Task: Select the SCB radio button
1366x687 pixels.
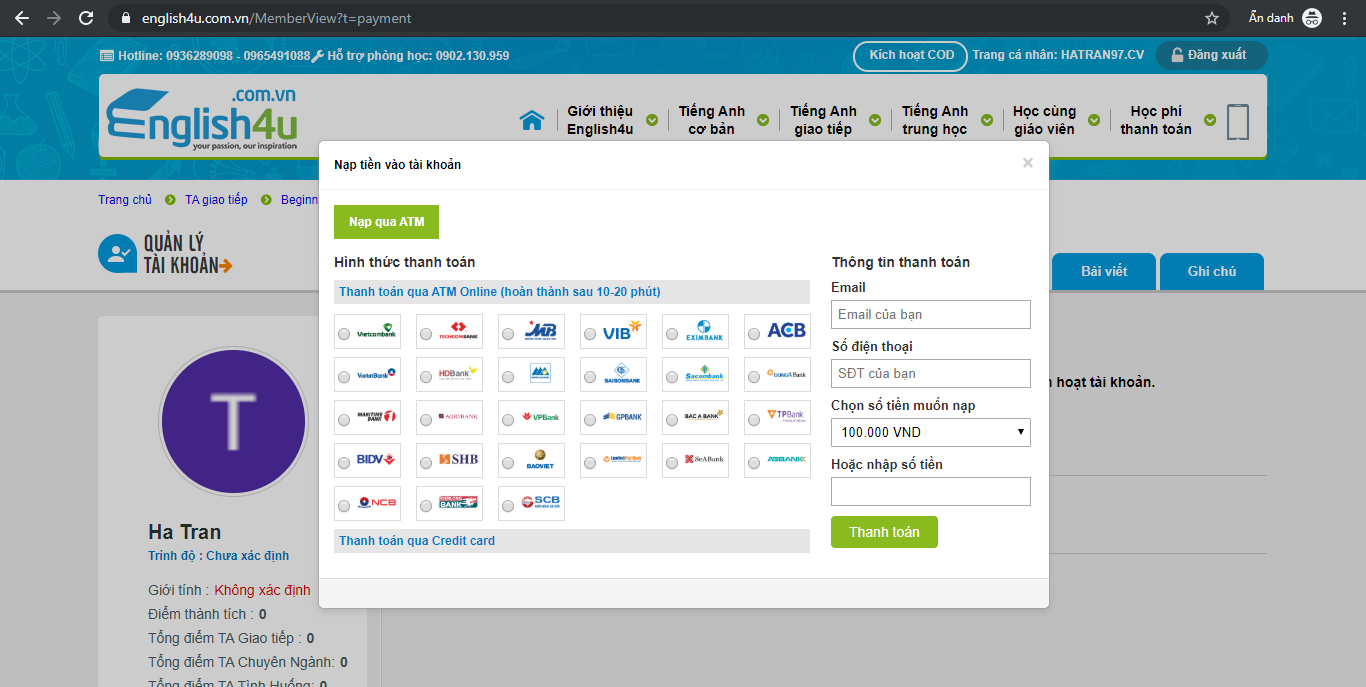Action: 508,506
